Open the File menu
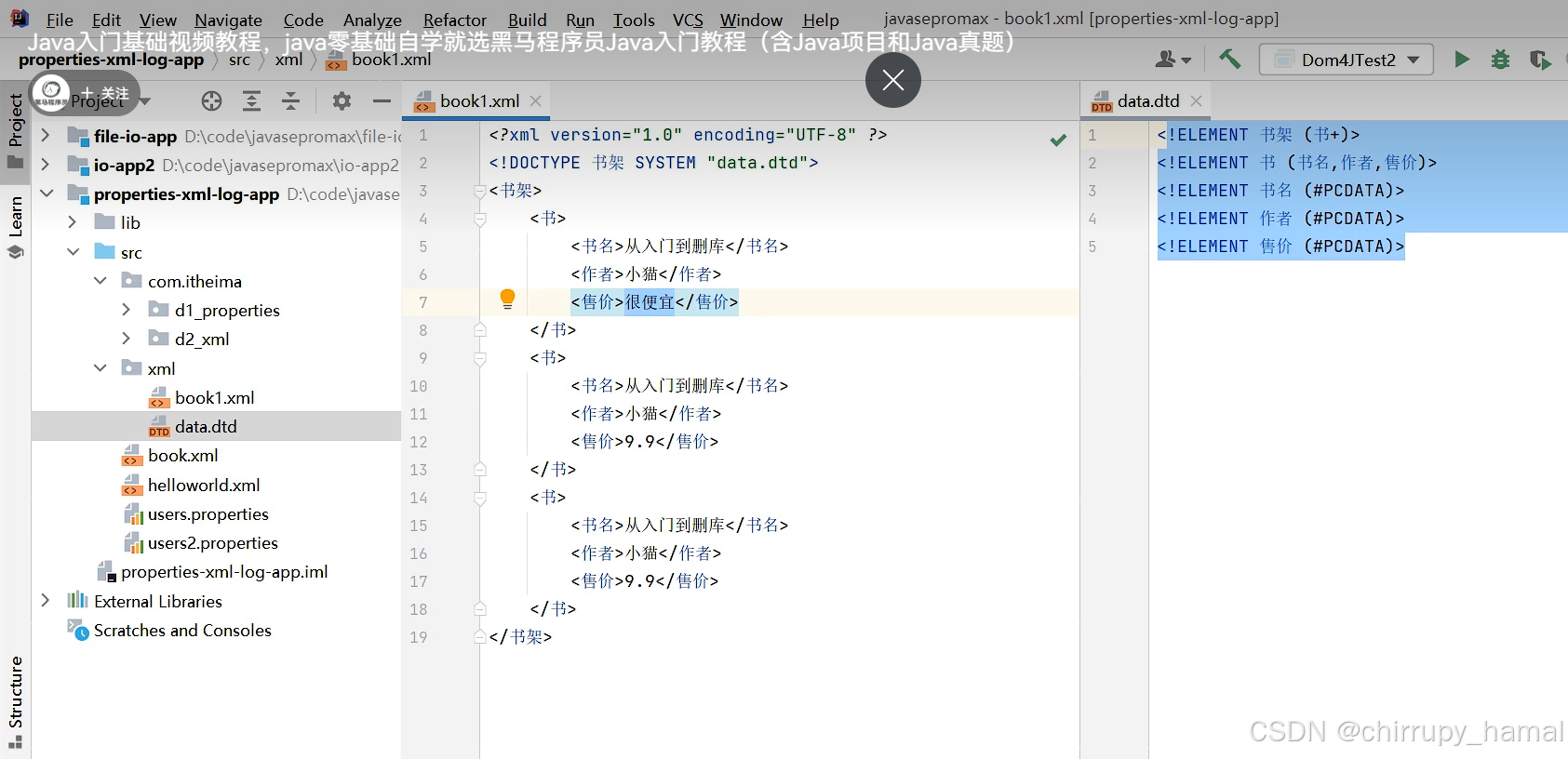The height and width of the screenshot is (759, 1568). pyautogui.click(x=60, y=20)
